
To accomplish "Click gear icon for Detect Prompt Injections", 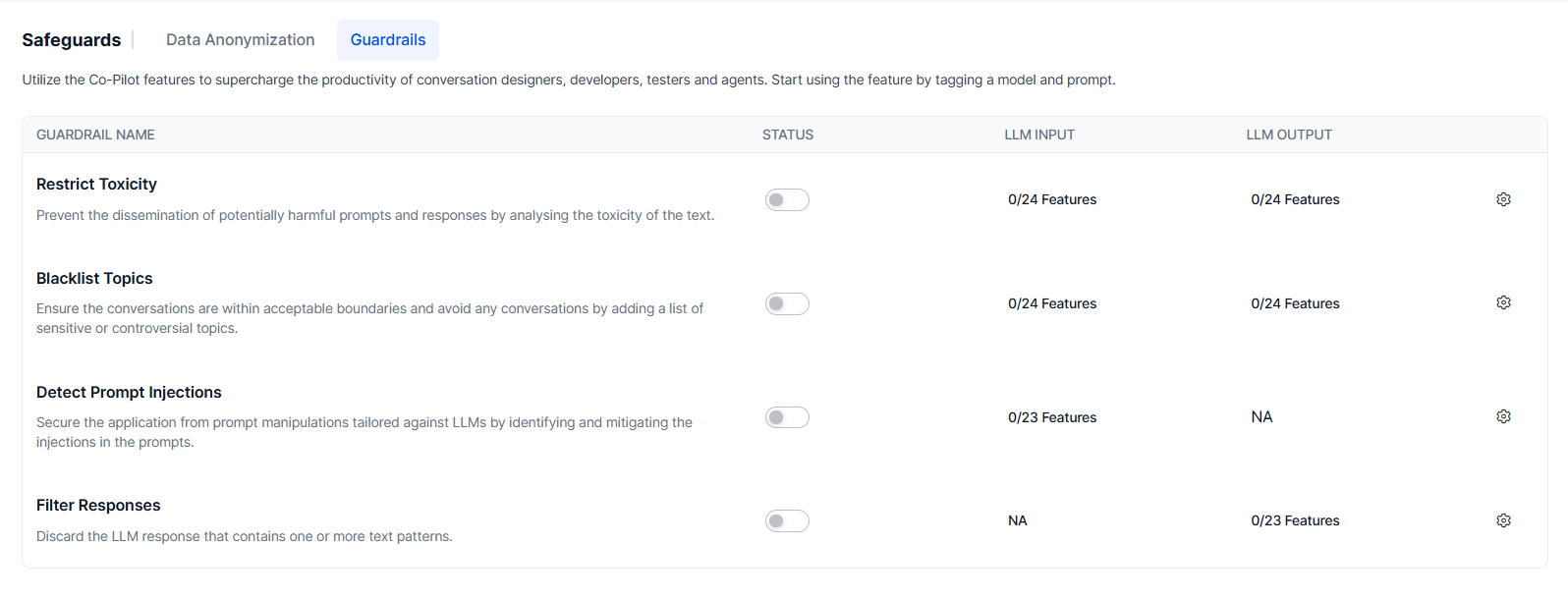I will point(1503,416).
